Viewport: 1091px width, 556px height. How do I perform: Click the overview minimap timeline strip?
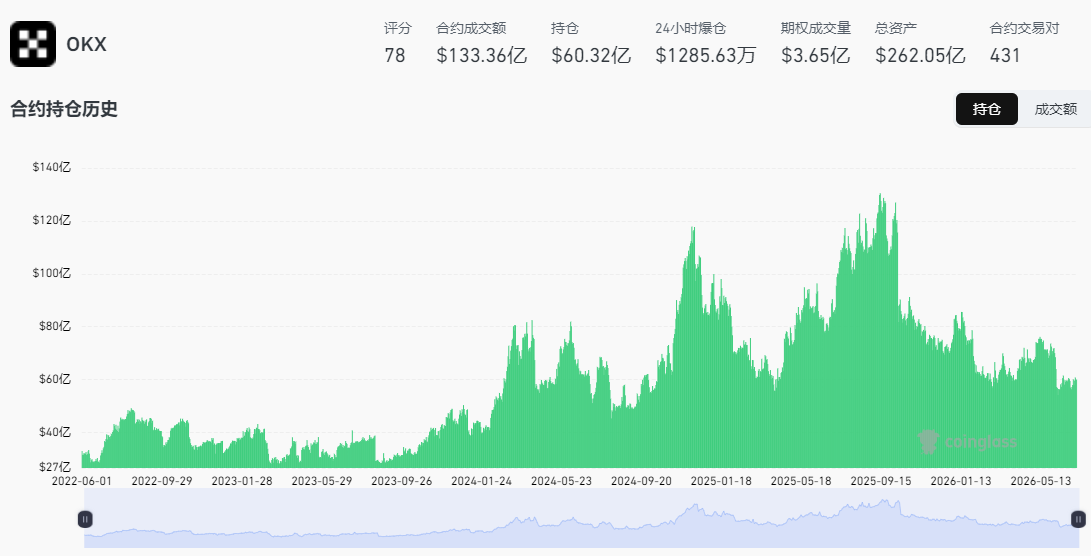[581, 518]
